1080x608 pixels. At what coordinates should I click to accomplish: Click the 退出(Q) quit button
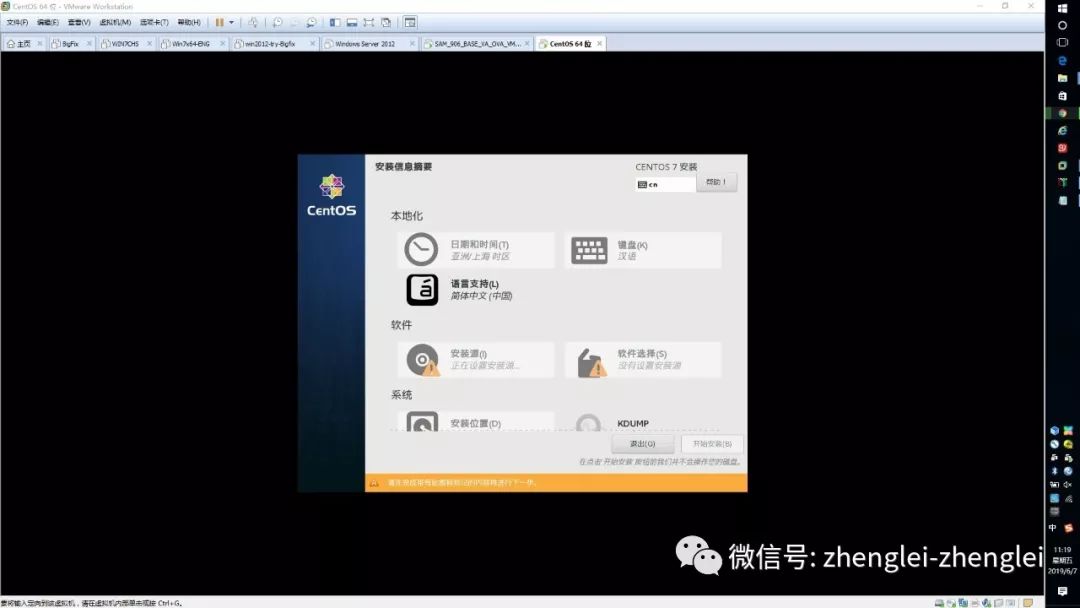click(x=642, y=444)
